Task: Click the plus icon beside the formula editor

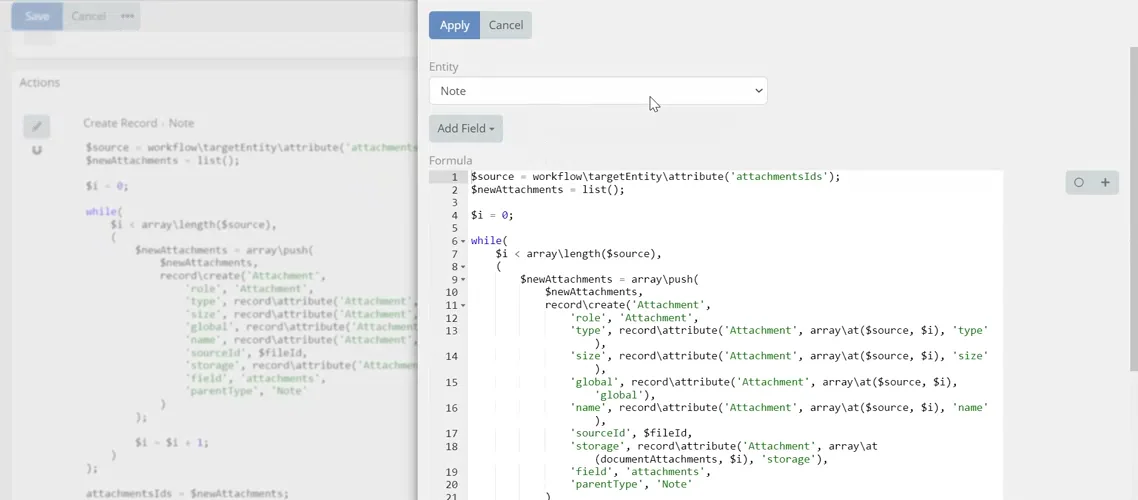Action: click(1105, 182)
